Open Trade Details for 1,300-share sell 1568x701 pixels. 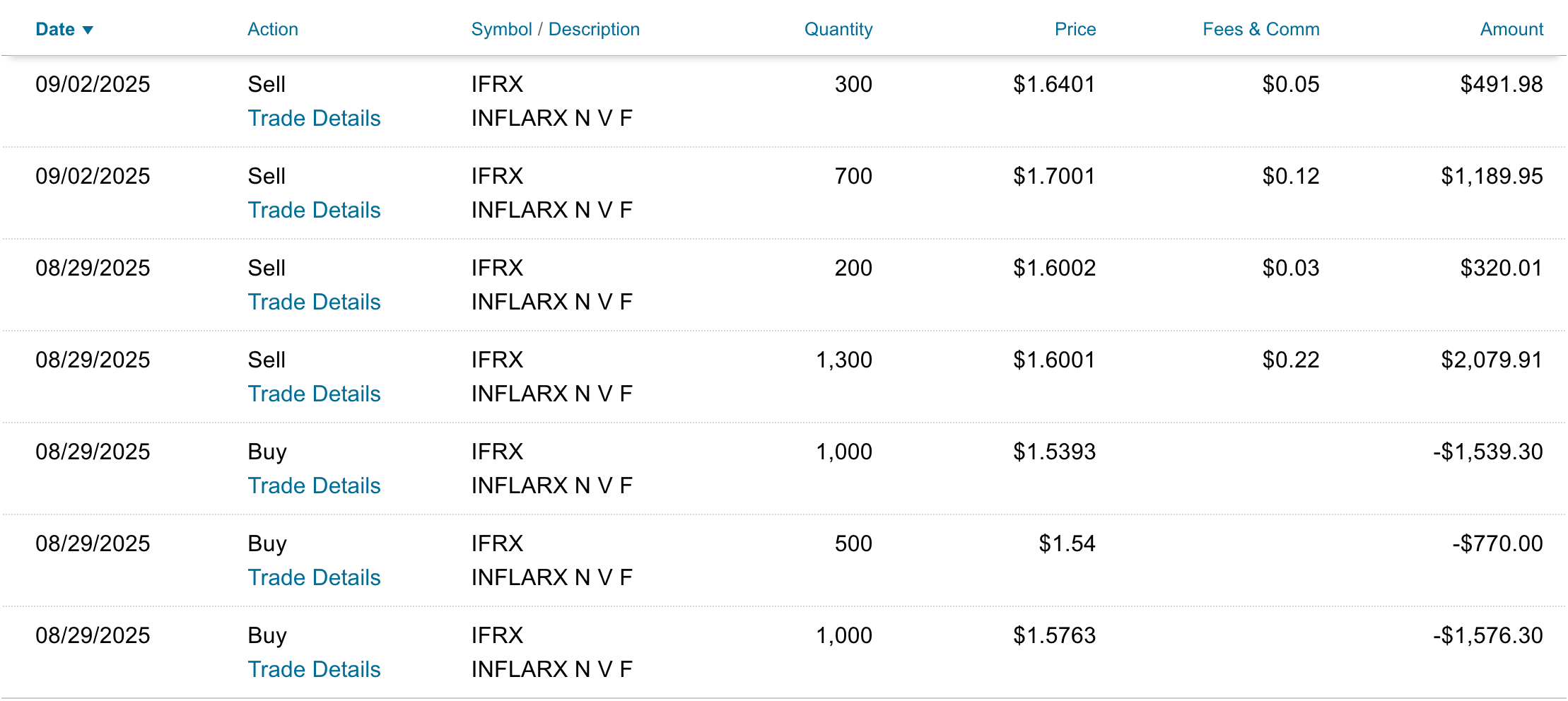[x=314, y=394]
